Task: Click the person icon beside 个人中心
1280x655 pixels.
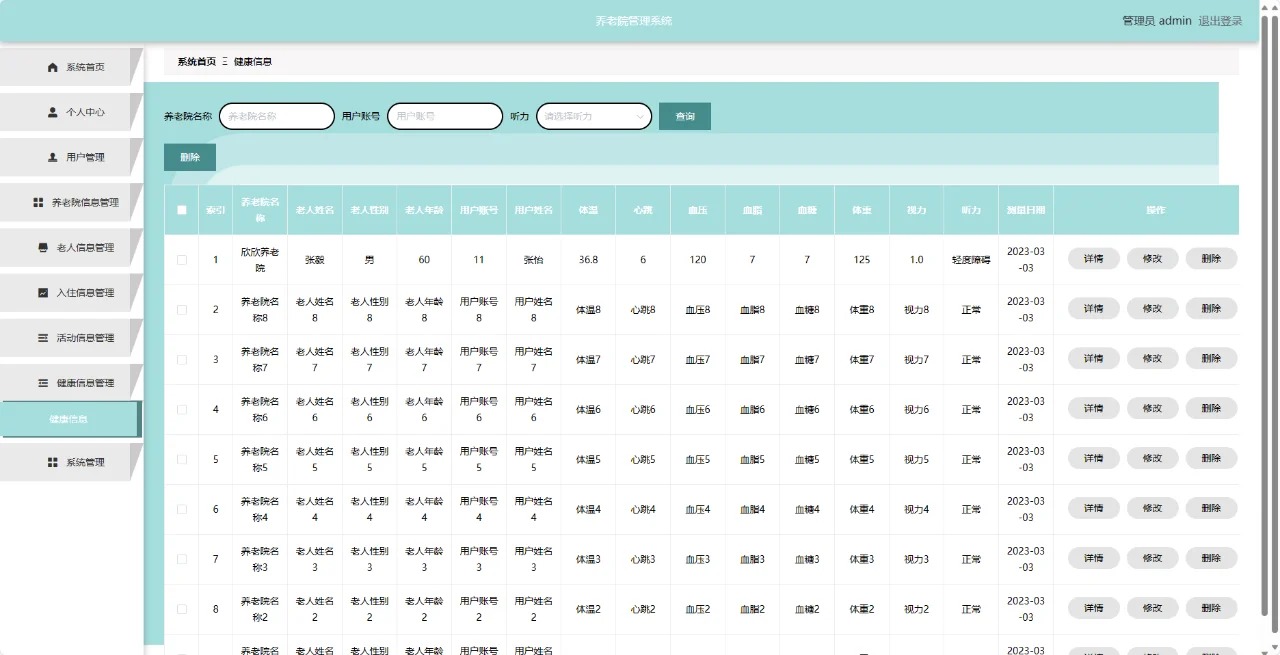Action: (53, 112)
